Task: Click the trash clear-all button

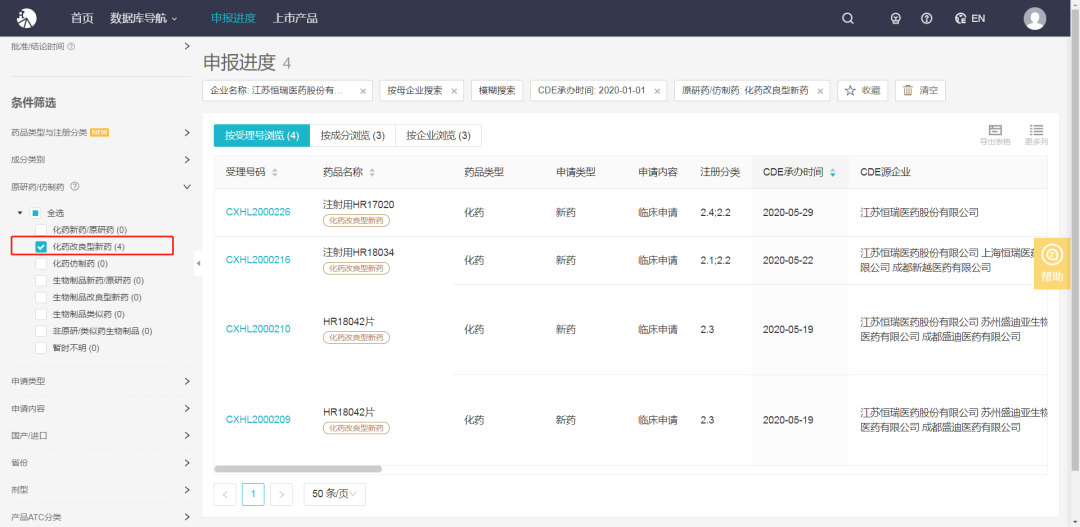Action: [x=920, y=91]
